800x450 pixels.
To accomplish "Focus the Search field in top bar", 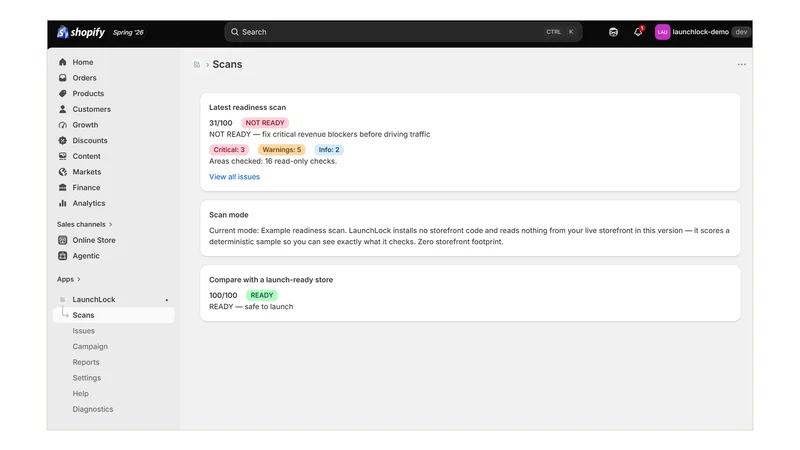I will [x=403, y=32].
